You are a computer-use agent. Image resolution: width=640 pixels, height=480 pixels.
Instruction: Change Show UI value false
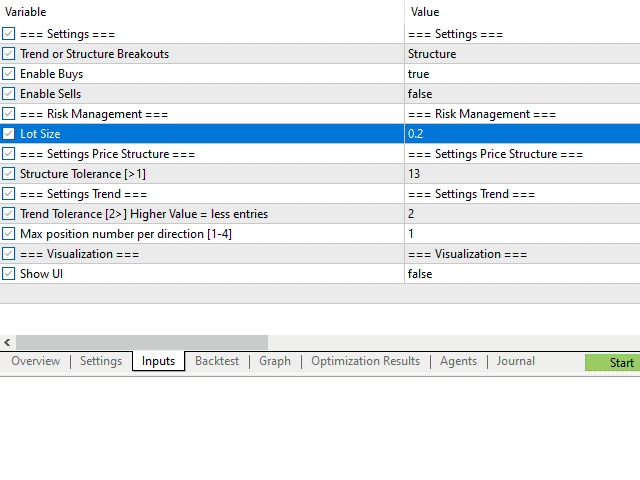pos(522,273)
